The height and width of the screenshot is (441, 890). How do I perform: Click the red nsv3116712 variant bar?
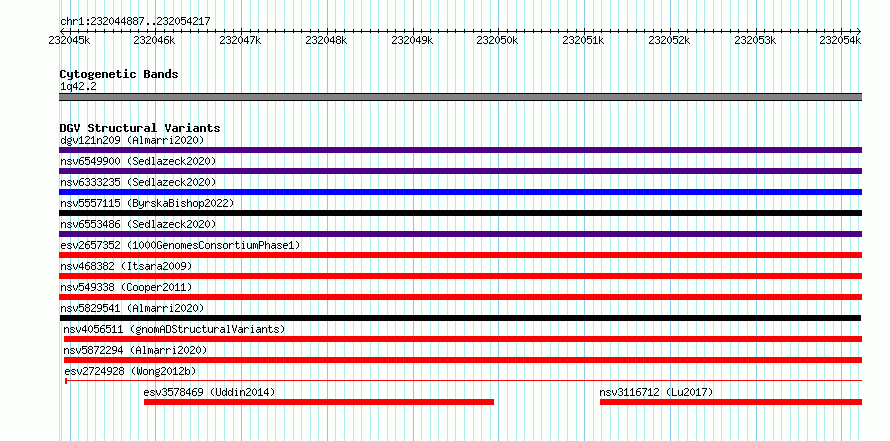[x=731, y=402]
